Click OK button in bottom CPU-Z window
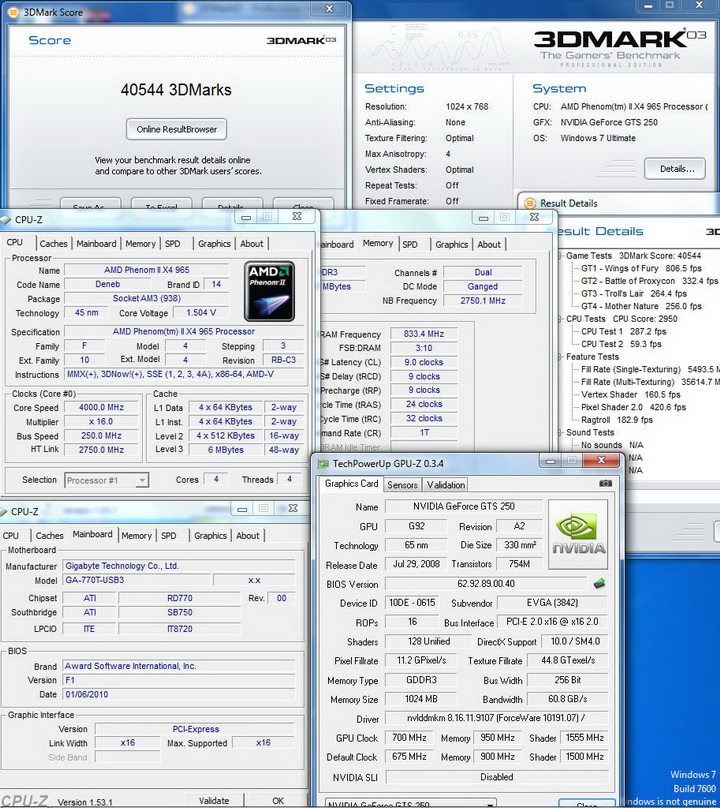 coord(278,801)
